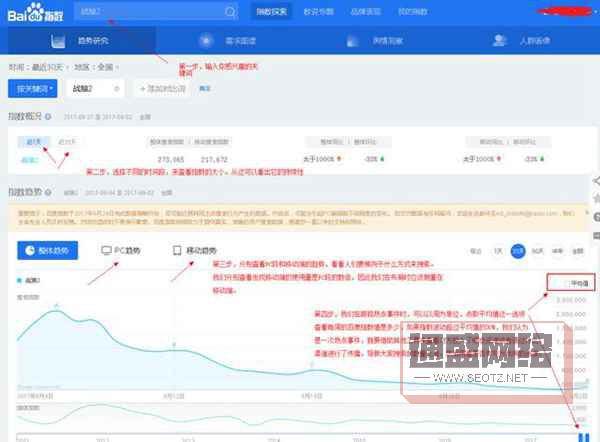Click the overall search index value 273,065
This screenshot has height=442, width=600.
[x=171, y=159]
